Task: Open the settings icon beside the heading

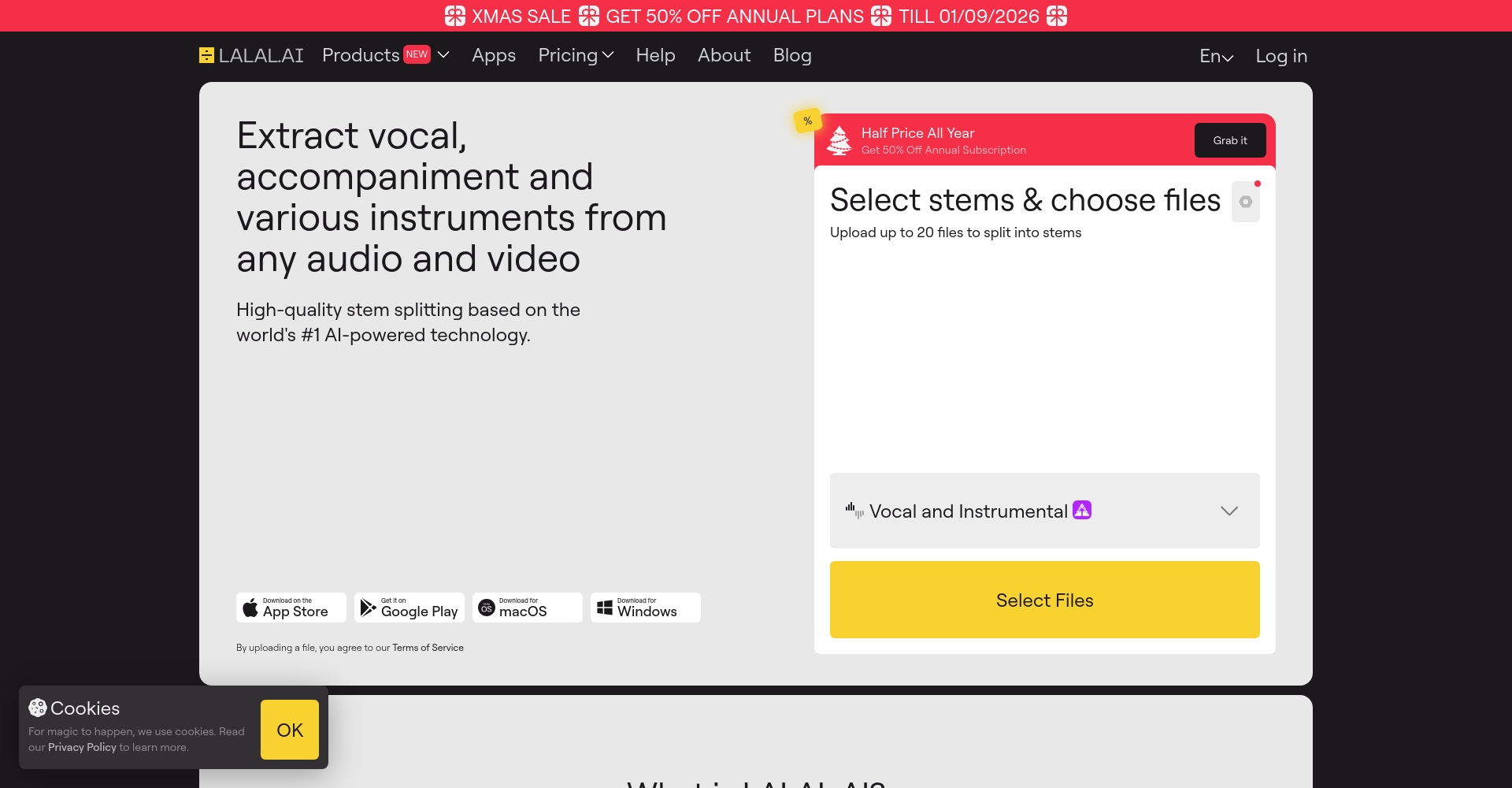Action: [x=1245, y=202]
